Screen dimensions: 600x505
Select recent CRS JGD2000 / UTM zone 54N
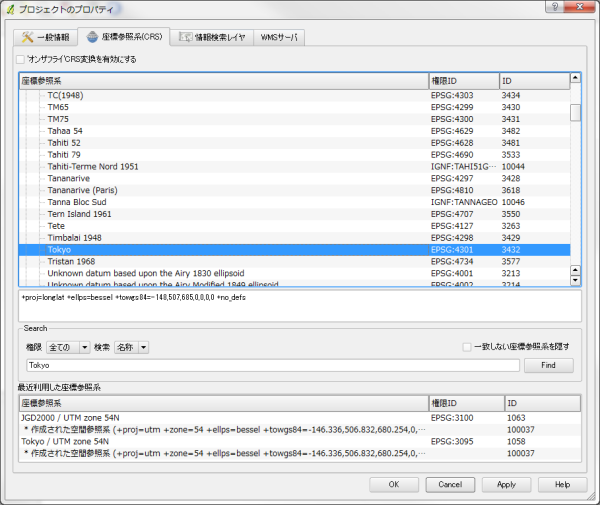tap(300, 418)
